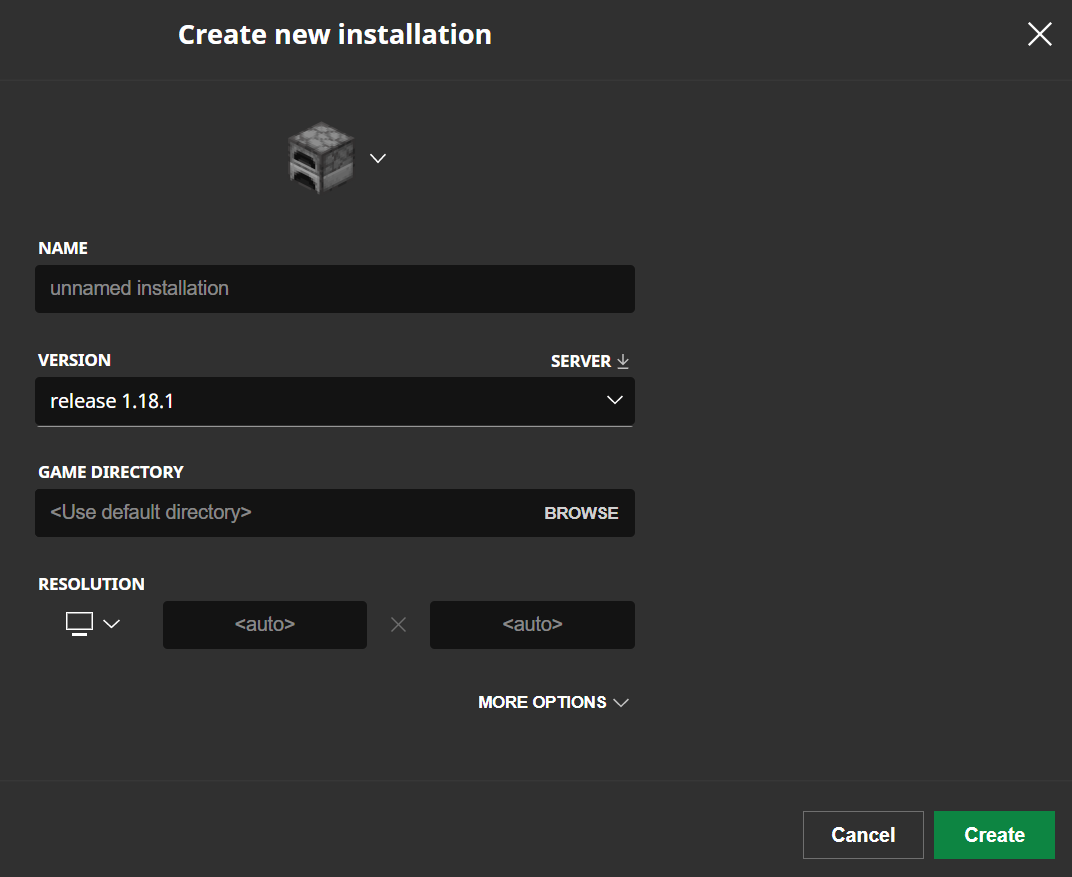This screenshot has width=1072, height=877.
Task: Click the furnace block installation icon
Action: pos(320,158)
